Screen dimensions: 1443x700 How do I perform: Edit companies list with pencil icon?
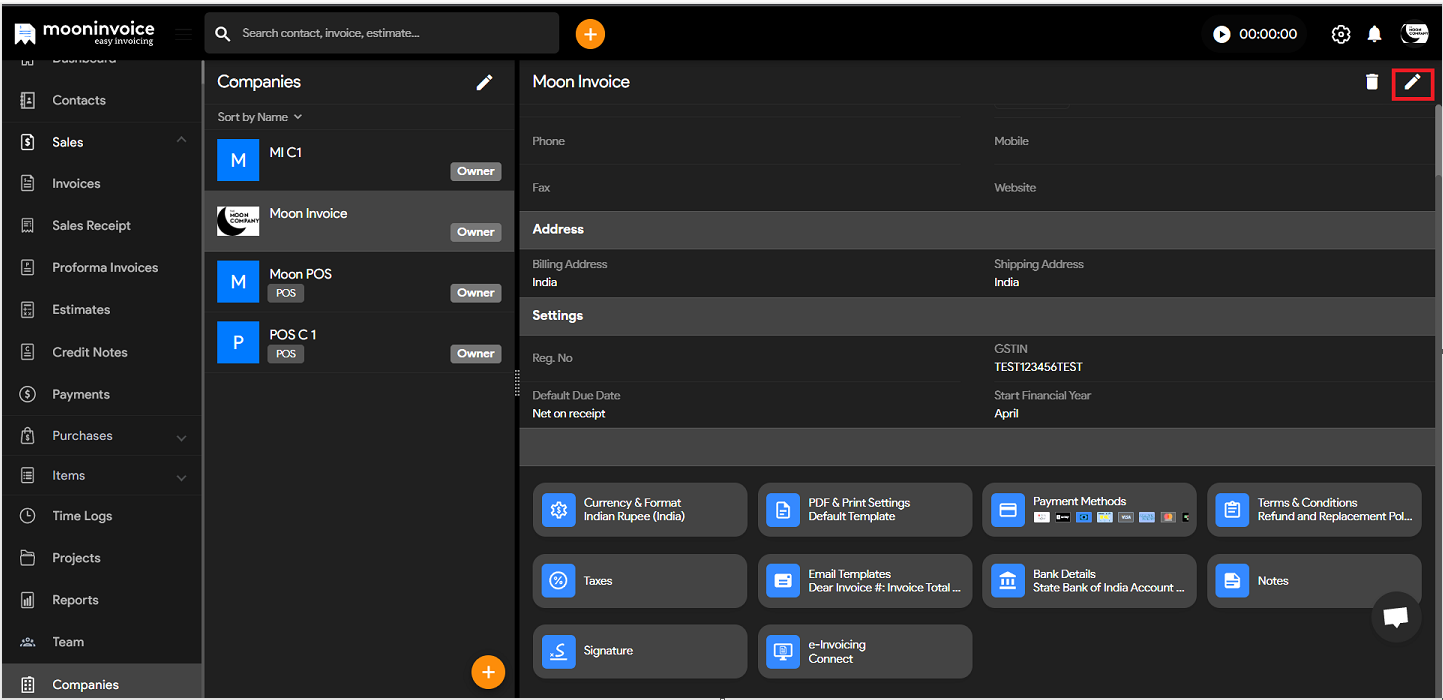click(x=484, y=82)
